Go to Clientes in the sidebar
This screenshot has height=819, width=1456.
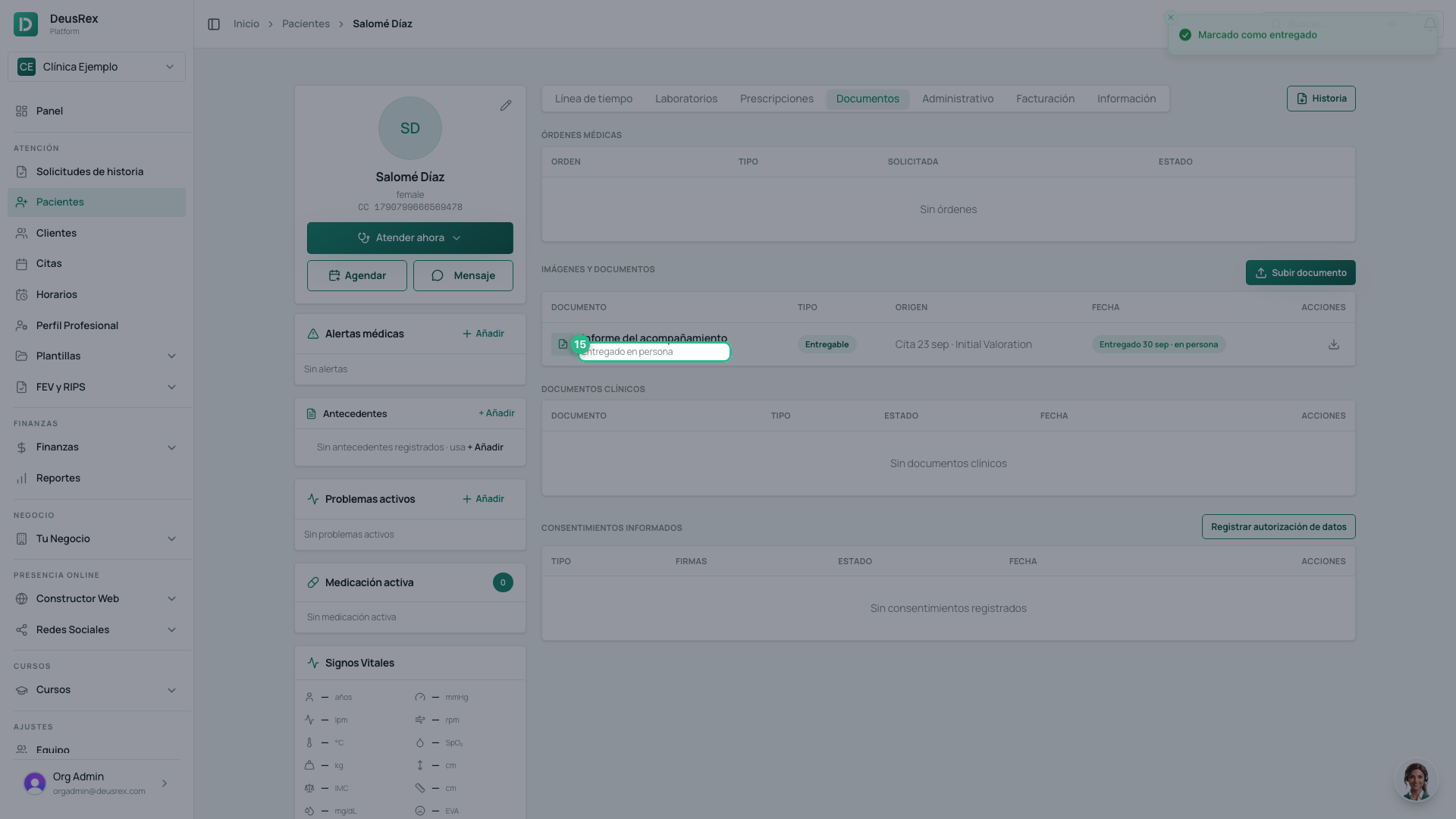tap(96, 233)
